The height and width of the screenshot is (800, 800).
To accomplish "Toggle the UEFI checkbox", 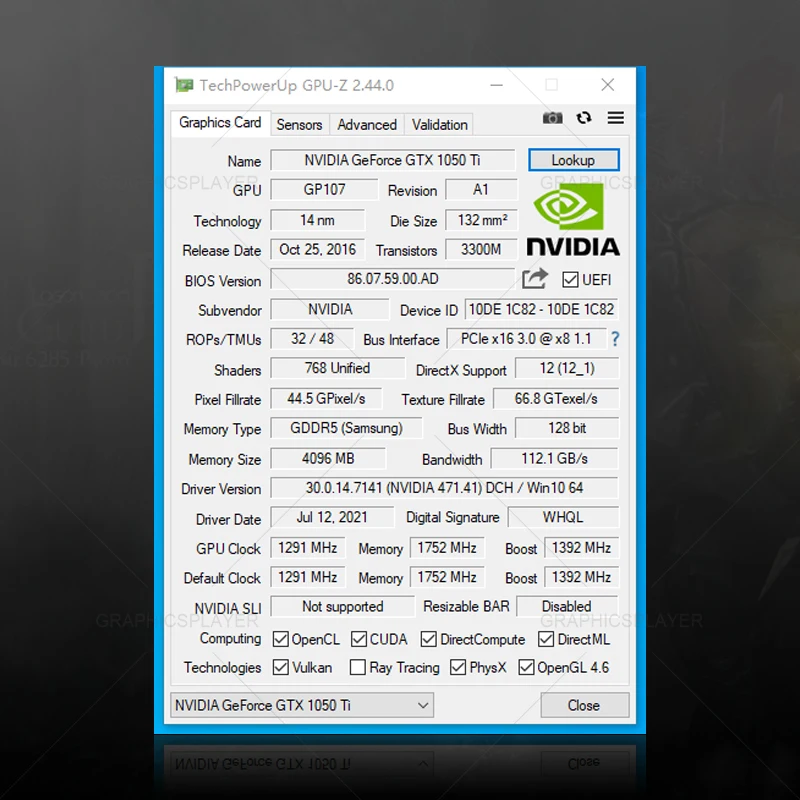I will click(x=570, y=280).
